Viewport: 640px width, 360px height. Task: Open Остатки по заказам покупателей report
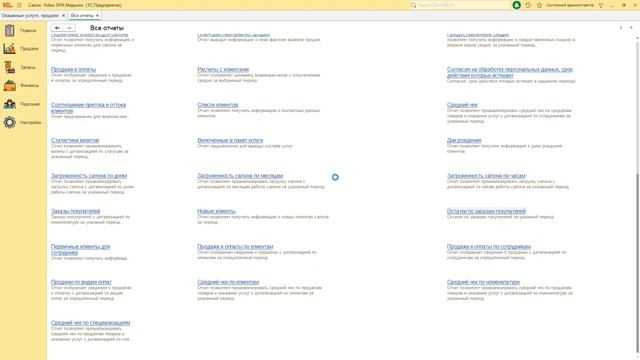(486, 211)
